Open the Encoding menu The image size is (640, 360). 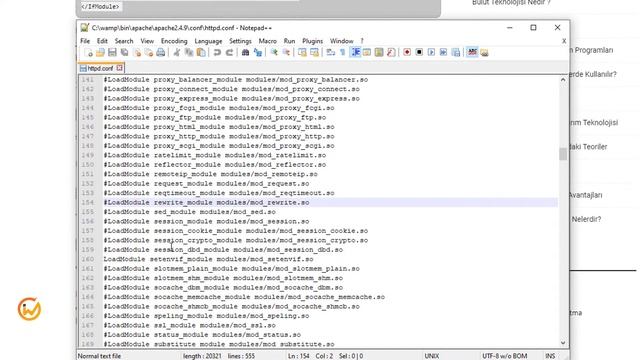(x=174, y=41)
